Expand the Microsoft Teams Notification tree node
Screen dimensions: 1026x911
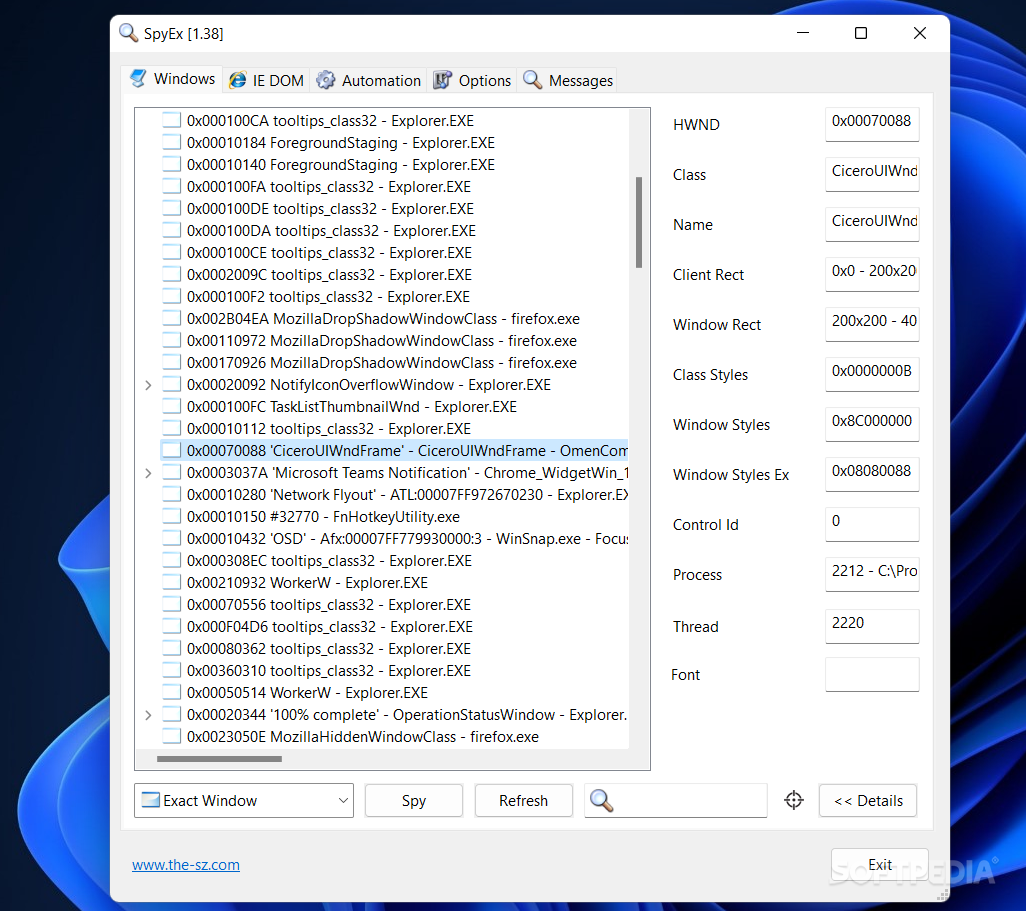(x=148, y=473)
